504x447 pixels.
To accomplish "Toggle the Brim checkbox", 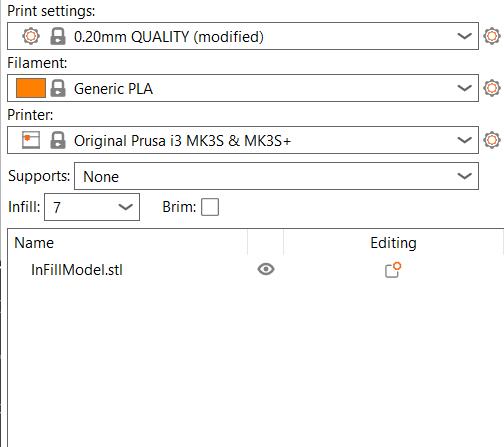I will point(210,207).
